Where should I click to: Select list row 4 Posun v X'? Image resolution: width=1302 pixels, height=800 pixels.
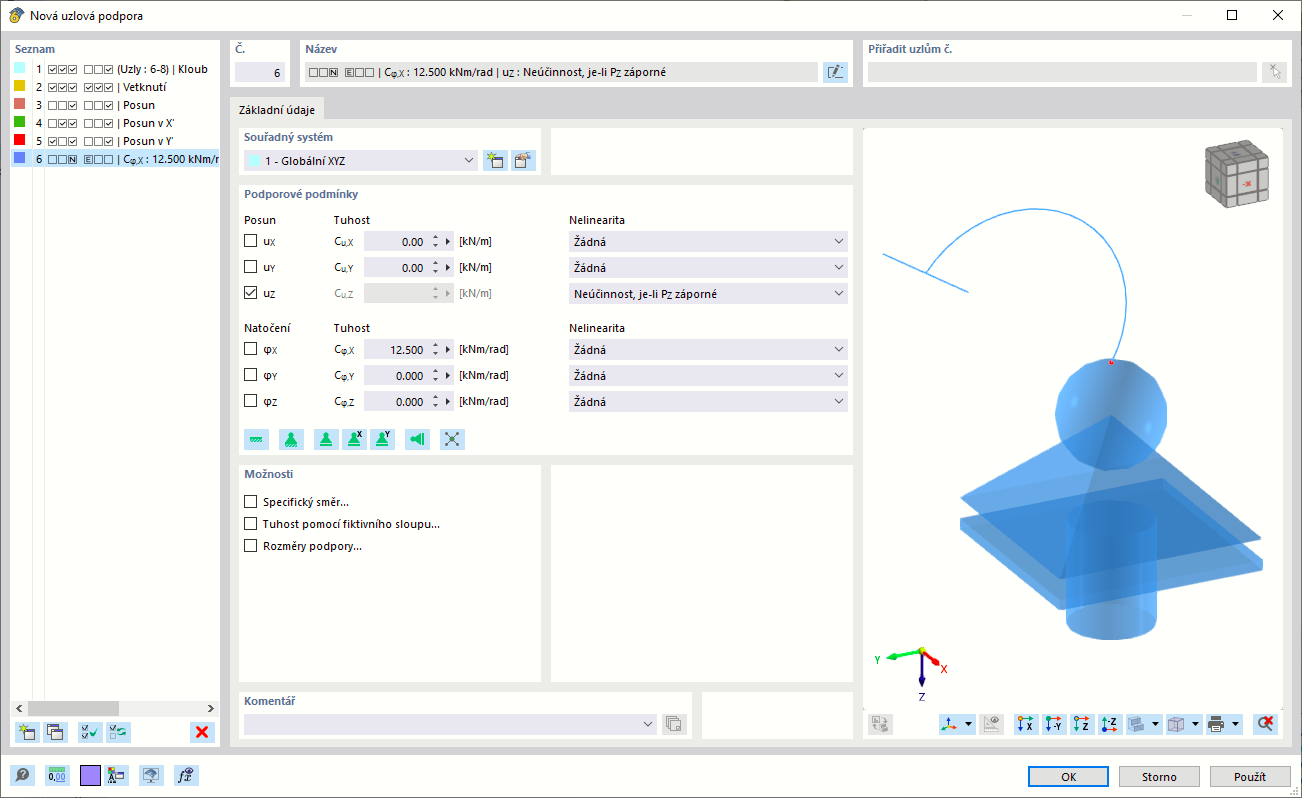(x=115, y=123)
